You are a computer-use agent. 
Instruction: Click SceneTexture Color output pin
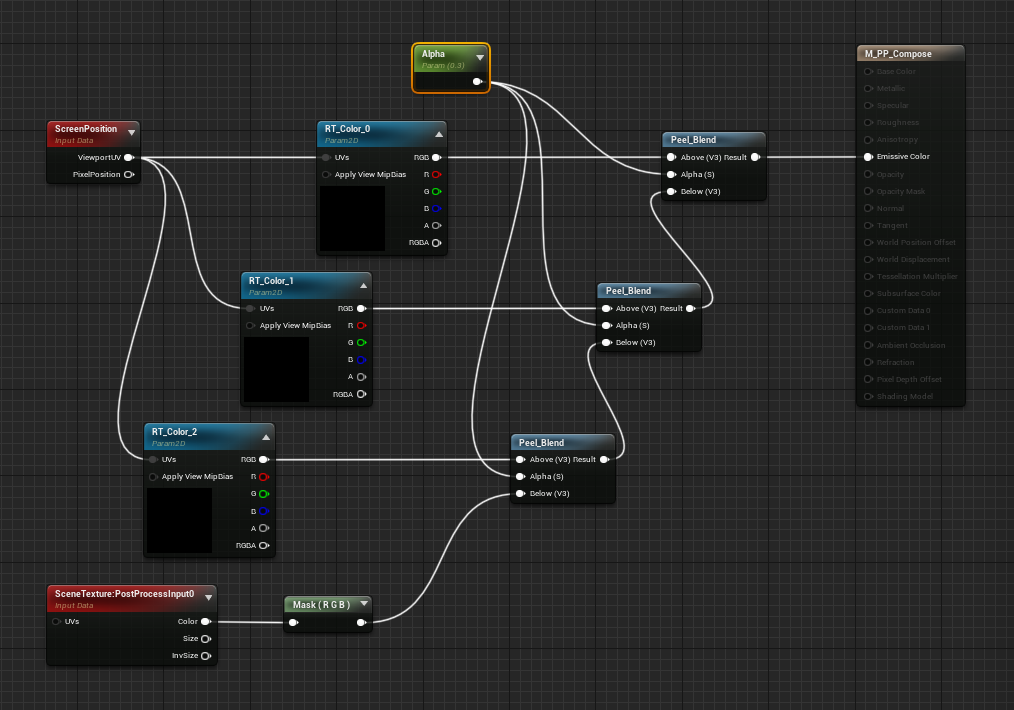coord(206,621)
